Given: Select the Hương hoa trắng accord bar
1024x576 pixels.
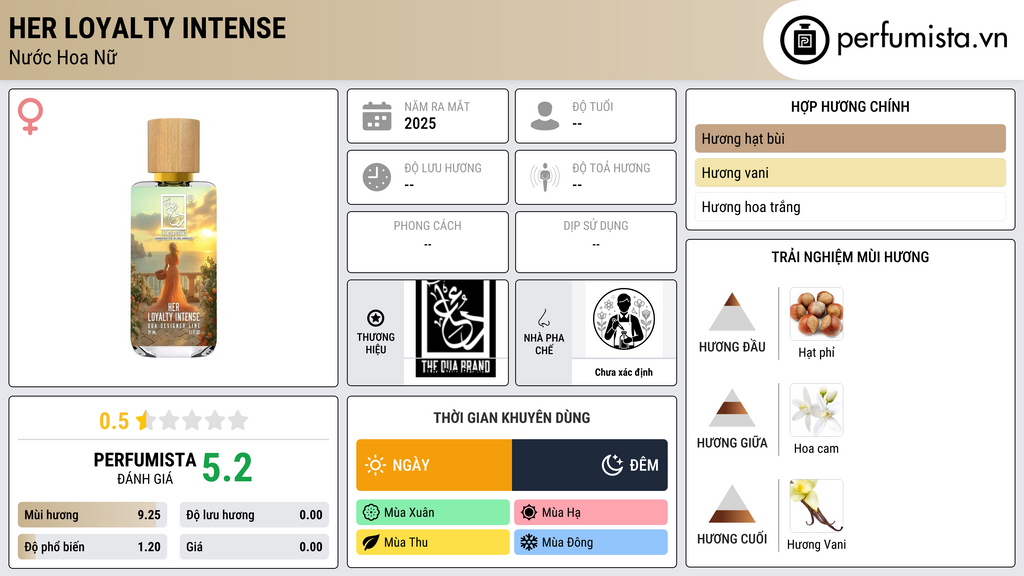Looking at the screenshot, I should click(850, 207).
